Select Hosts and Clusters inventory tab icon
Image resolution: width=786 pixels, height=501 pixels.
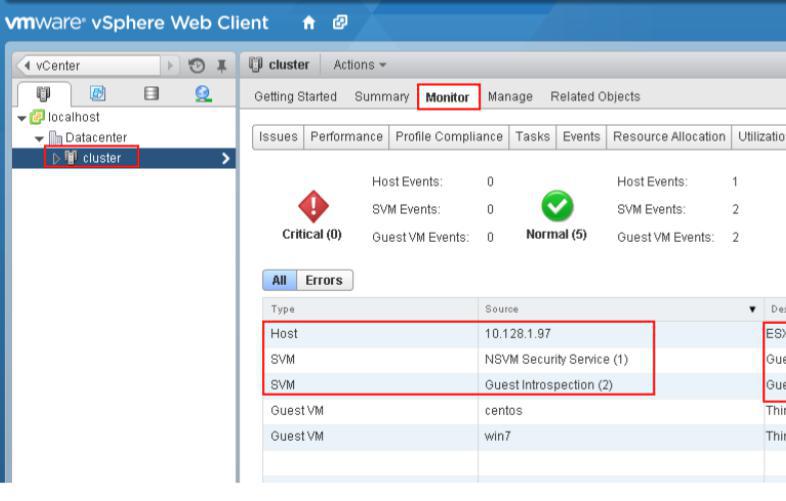44,94
